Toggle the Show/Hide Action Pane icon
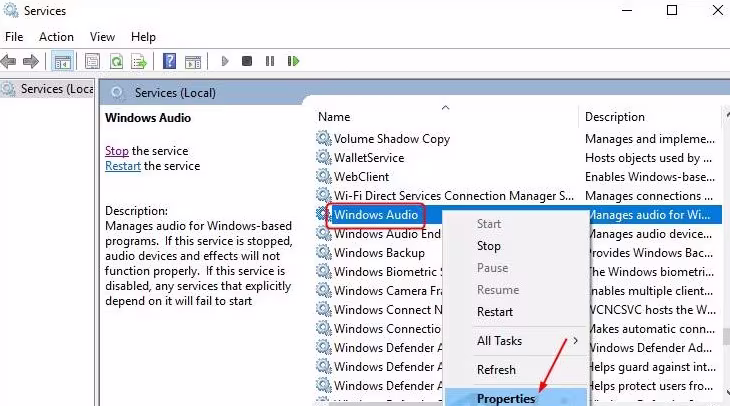Viewport: 730px width, 406px height. coord(193,61)
